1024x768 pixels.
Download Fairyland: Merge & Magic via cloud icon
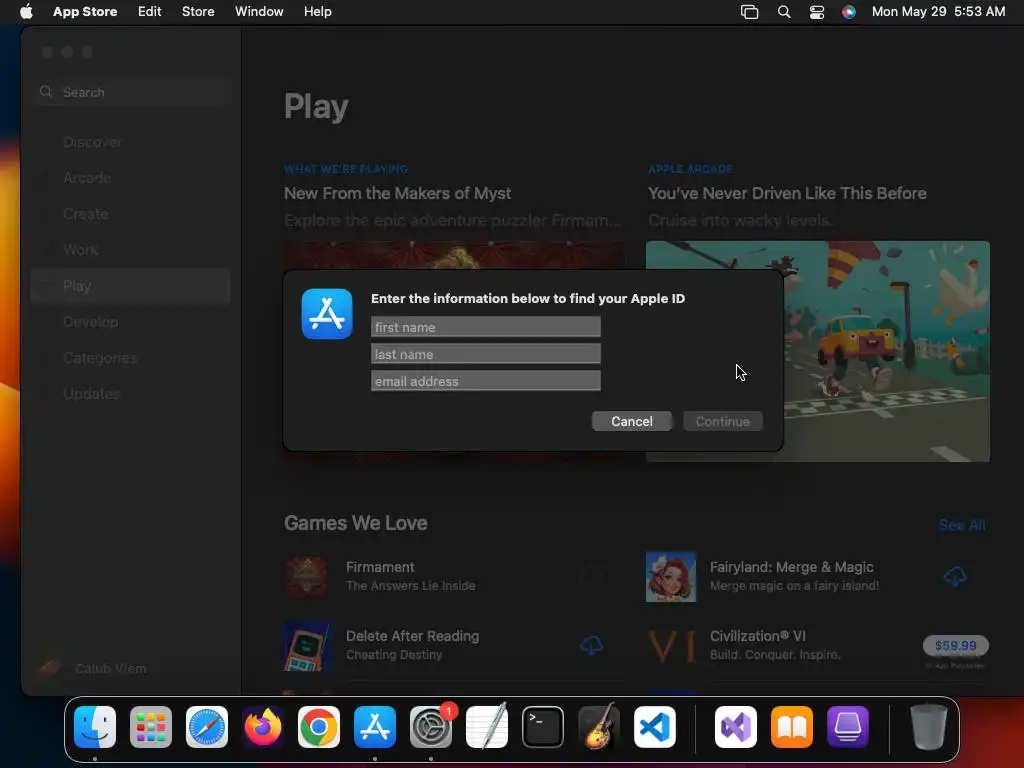pyautogui.click(x=955, y=577)
